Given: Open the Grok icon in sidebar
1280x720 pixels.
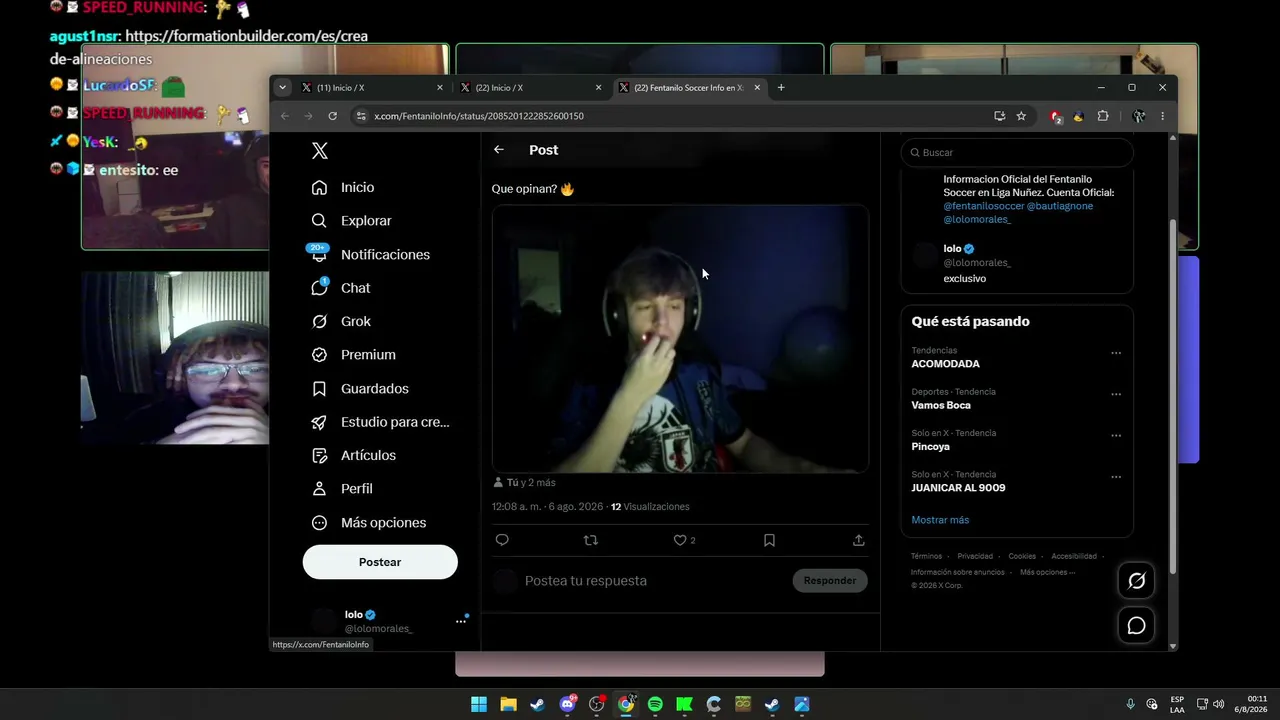Looking at the screenshot, I should 319,321.
